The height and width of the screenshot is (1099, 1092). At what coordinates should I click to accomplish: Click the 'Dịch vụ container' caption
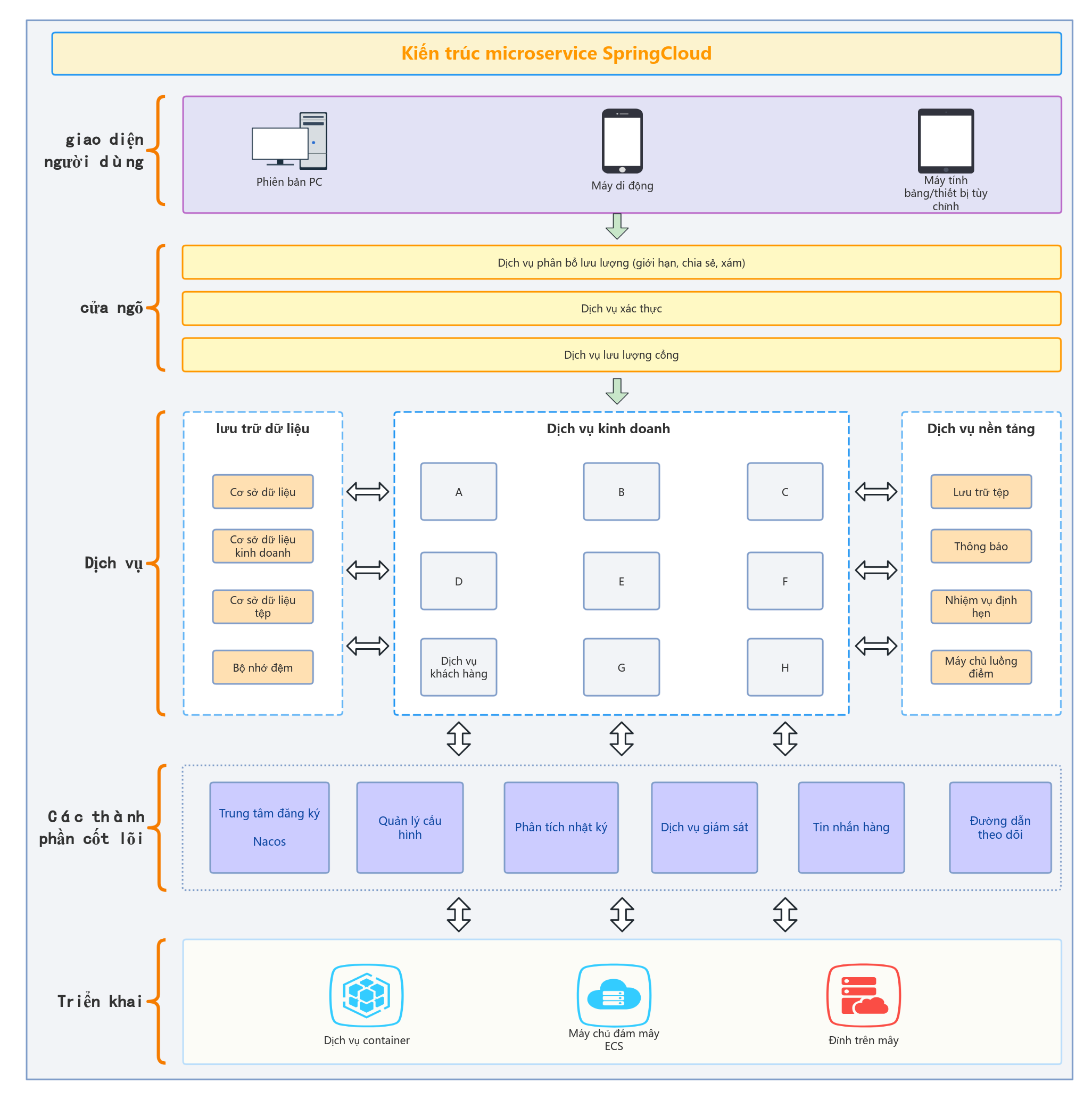coord(367,1040)
